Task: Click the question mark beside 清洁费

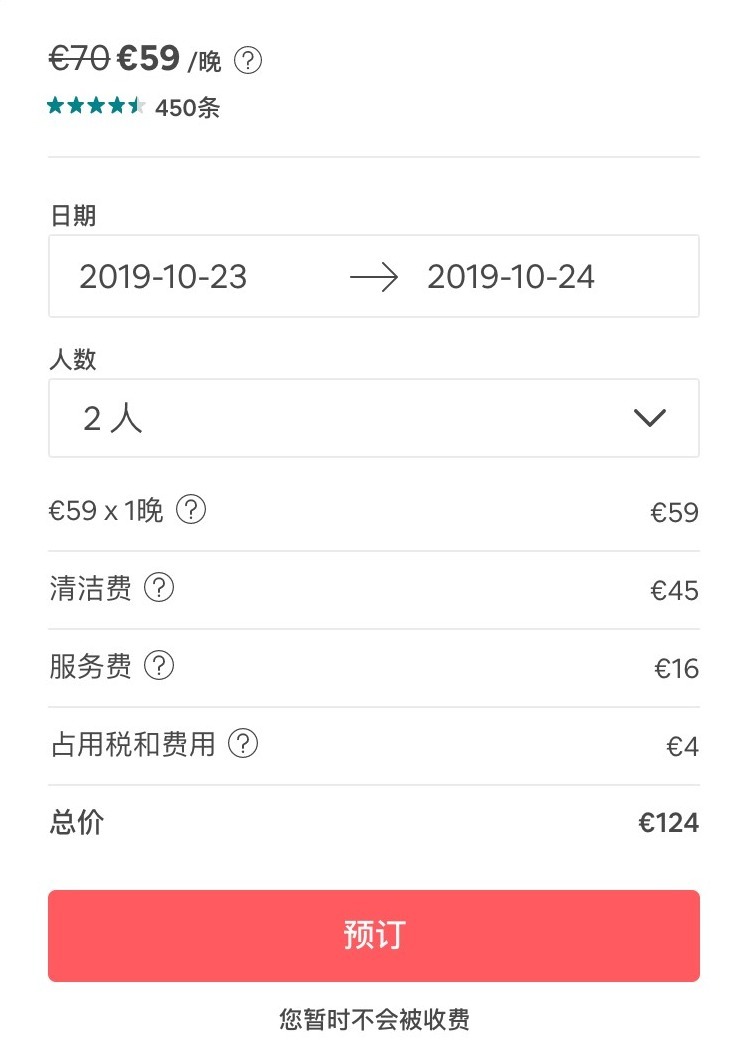Action: pos(159,588)
